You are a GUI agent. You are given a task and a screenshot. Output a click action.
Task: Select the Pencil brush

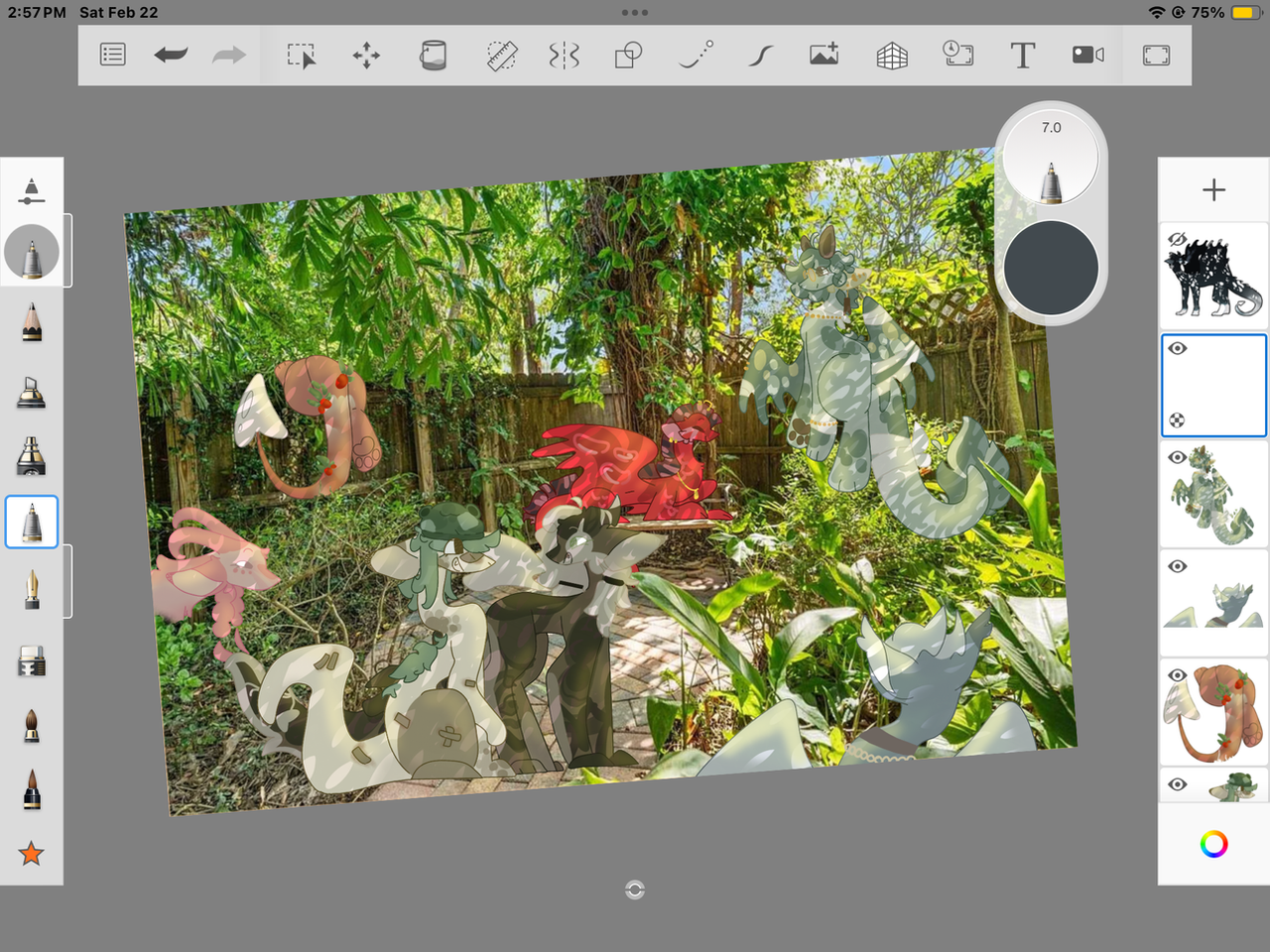[x=32, y=322]
